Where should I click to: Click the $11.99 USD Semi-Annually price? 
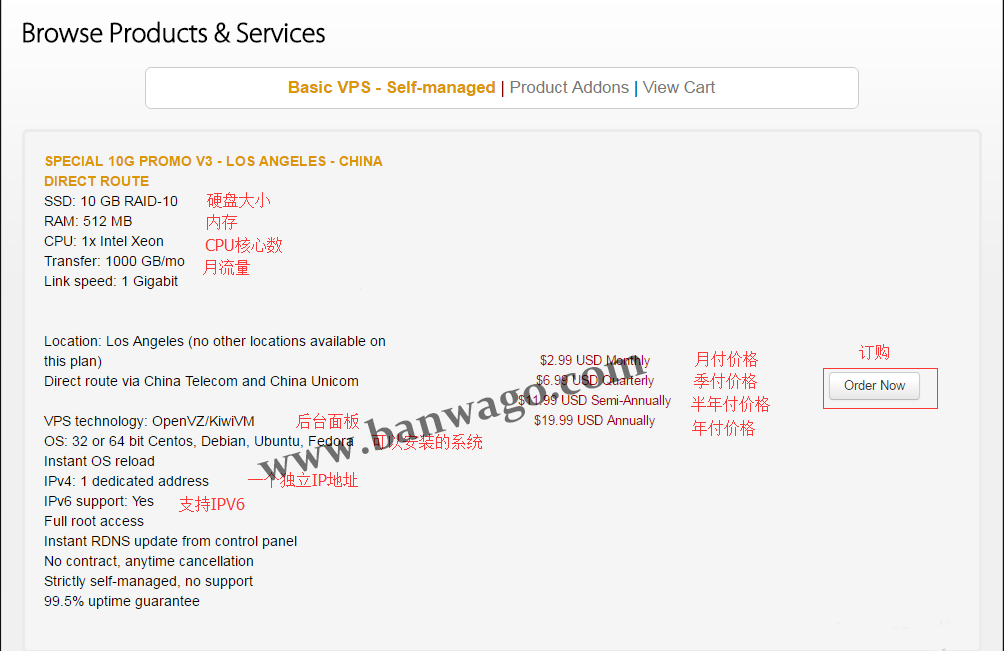click(x=595, y=401)
